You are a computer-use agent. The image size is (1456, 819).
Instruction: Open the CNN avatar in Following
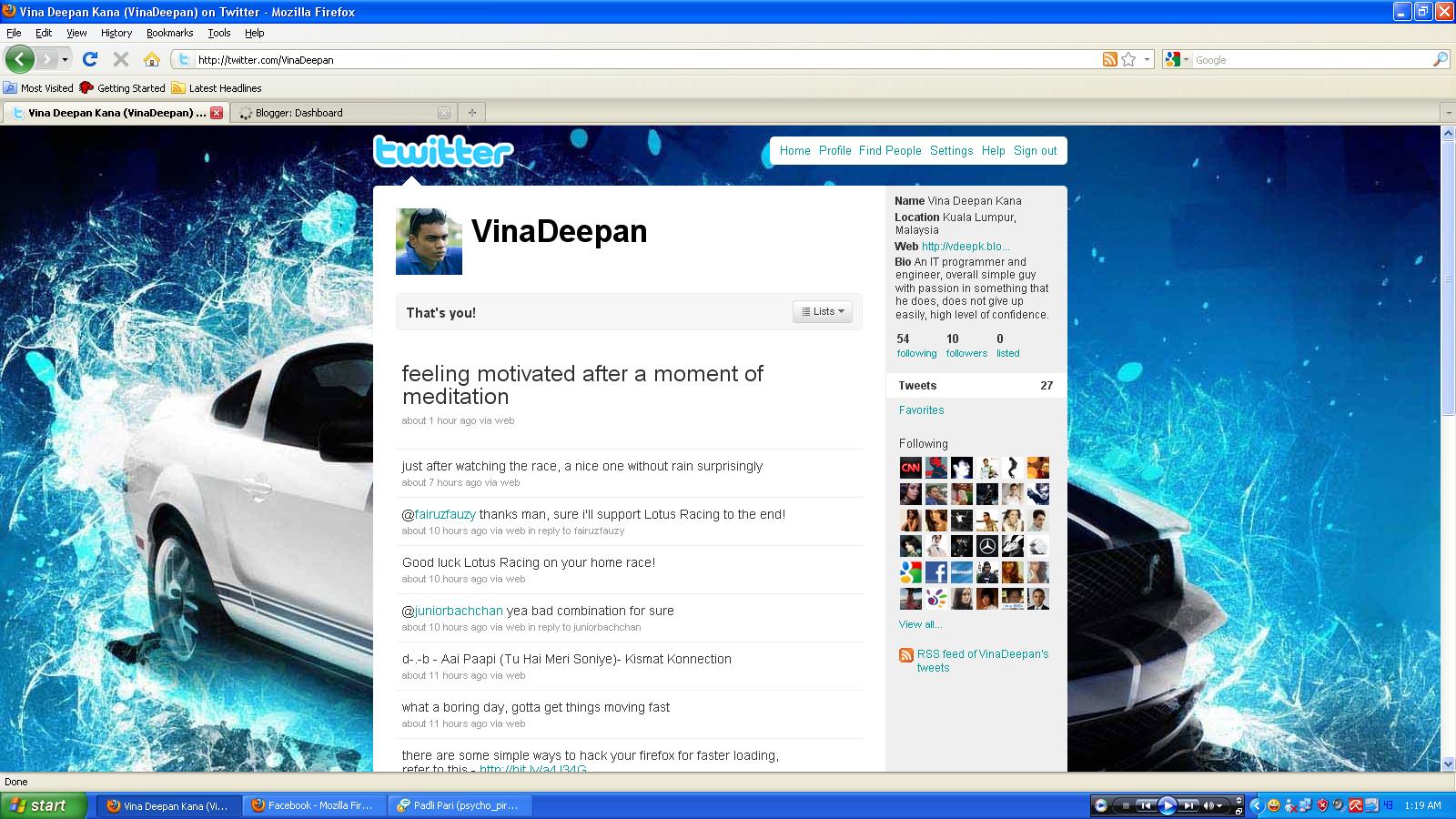click(x=910, y=468)
